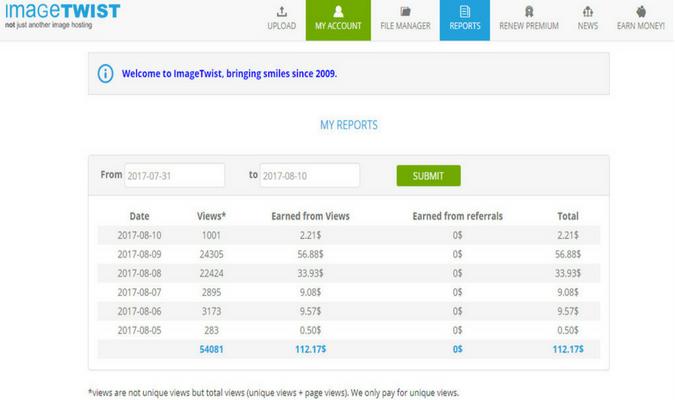Open the NEWS label
Screen dimensions: 675x400
tap(588, 26)
